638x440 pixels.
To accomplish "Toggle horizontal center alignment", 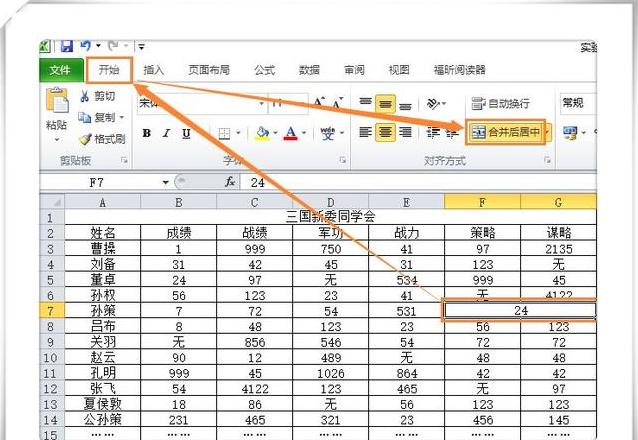I will pyautogui.click(x=385, y=132).
